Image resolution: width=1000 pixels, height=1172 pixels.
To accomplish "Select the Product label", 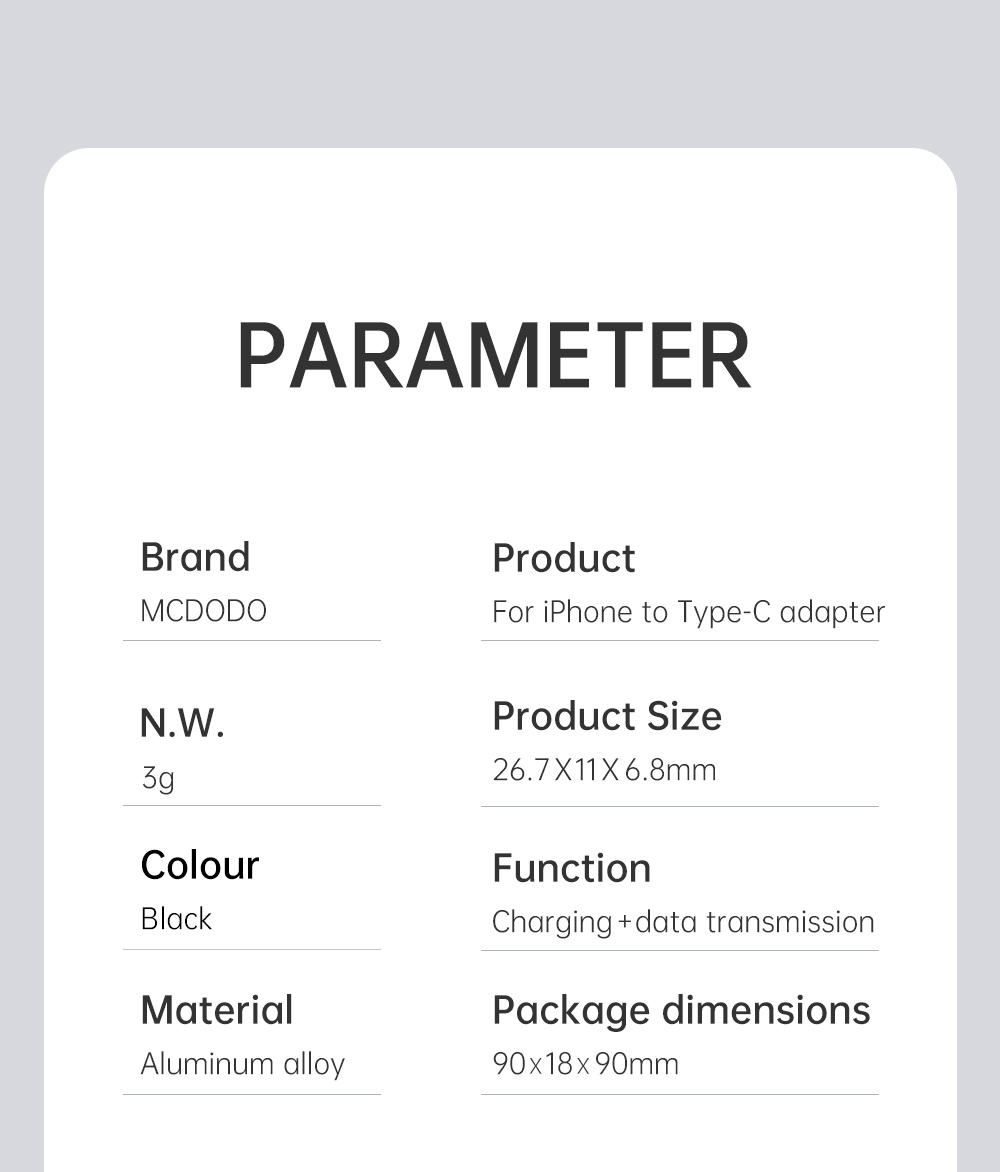I will pos(563,558).
